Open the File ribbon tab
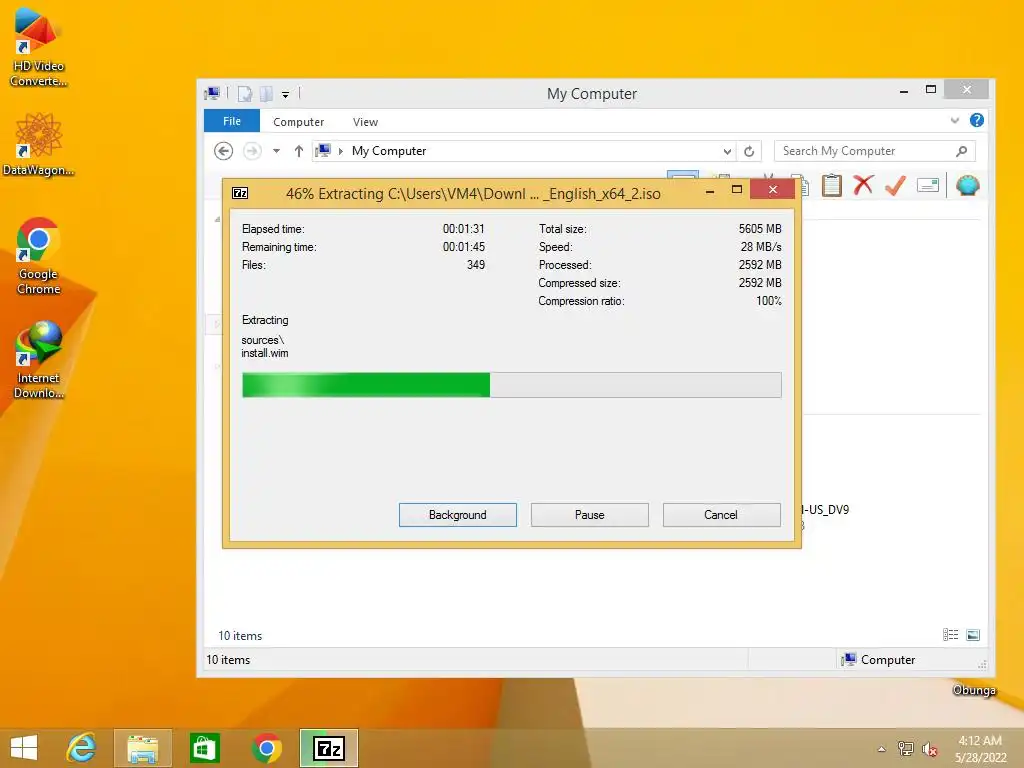The height and width of the screenshot is (768, 1024). coord(232,121)
